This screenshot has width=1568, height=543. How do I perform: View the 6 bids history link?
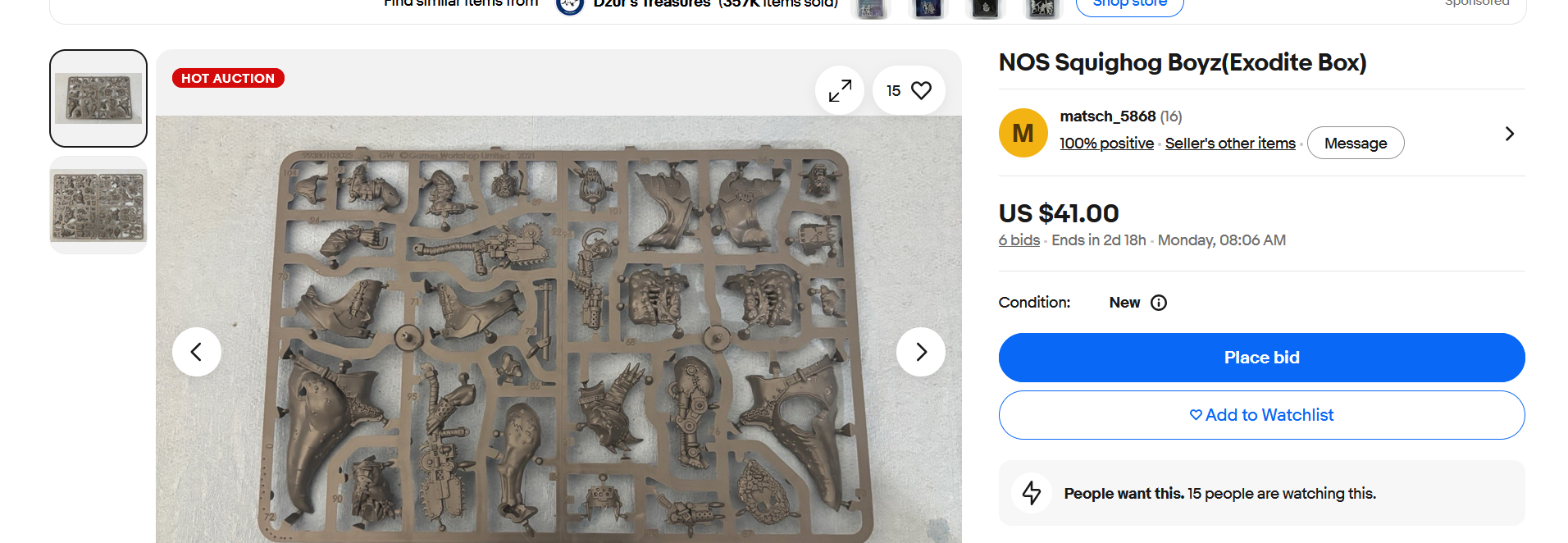click(1019, 240)
